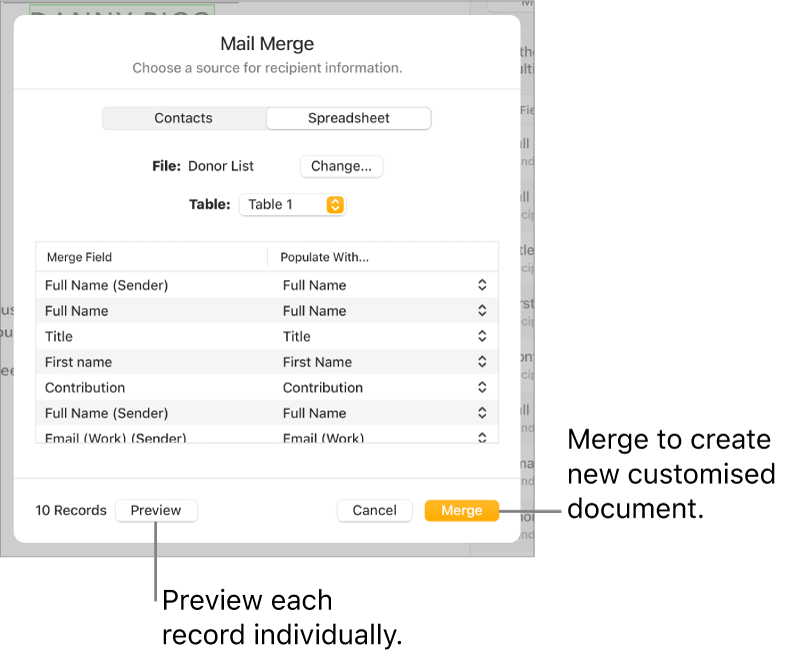The height and width of the screenshot is (660, 806).
Task: Select the Contribution merge field row
Action: coord(85,388)
